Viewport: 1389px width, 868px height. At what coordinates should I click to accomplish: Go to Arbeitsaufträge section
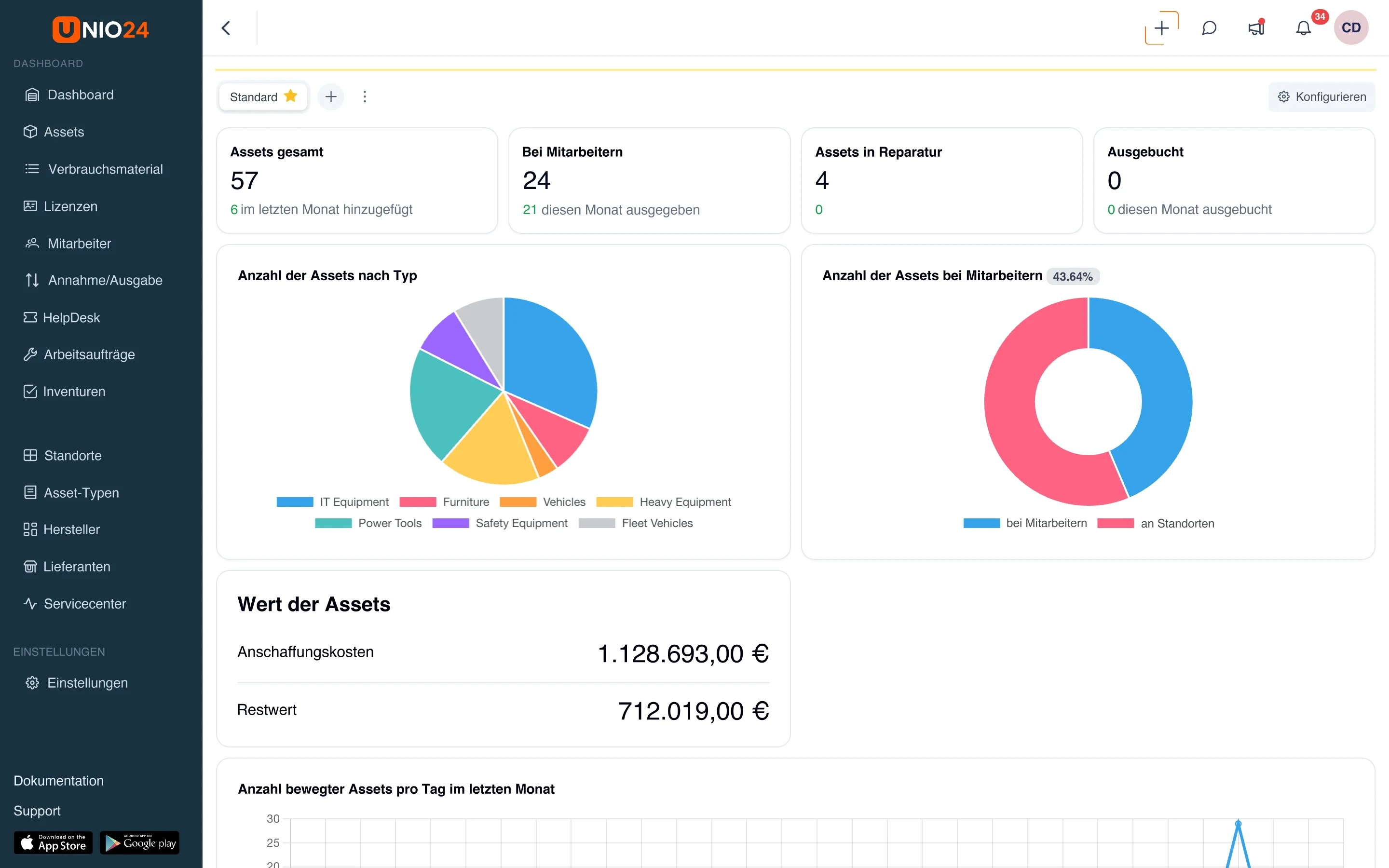pos(79,354)
